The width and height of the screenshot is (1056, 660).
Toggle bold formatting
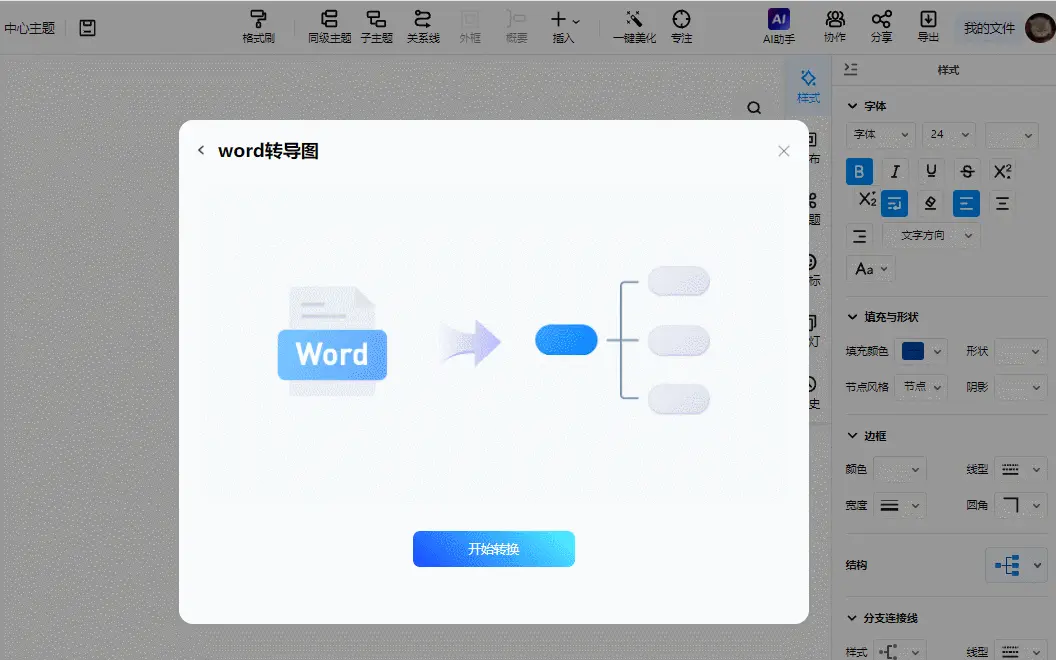pyautogui.click(x=859, y=171)
